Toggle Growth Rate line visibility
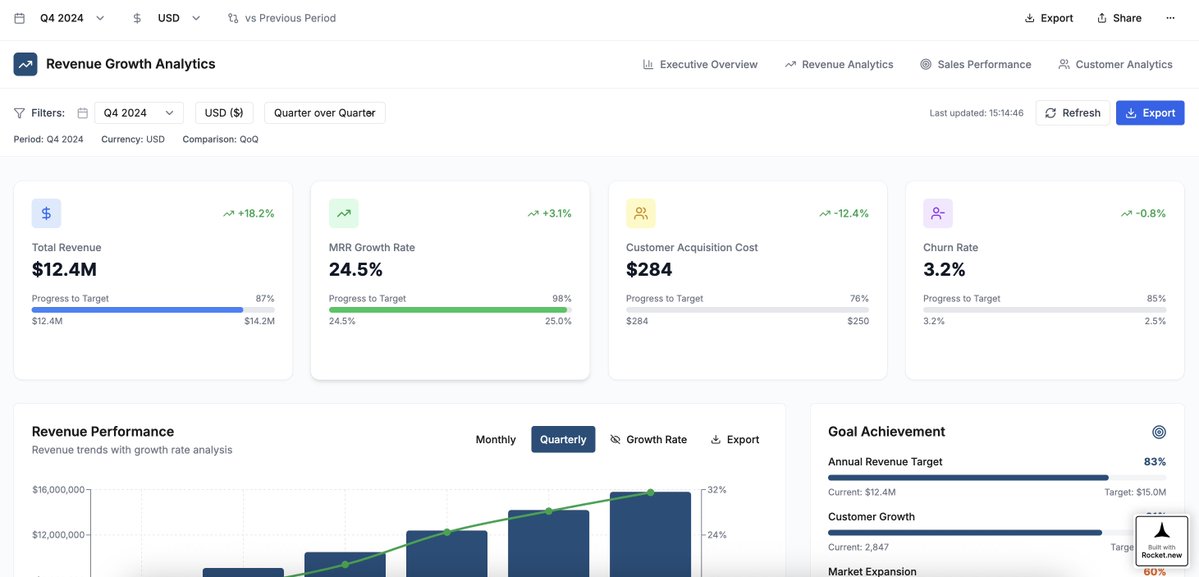Image resolution: width=1199 pixels, height=577 pixels. [x=648, y=439]
